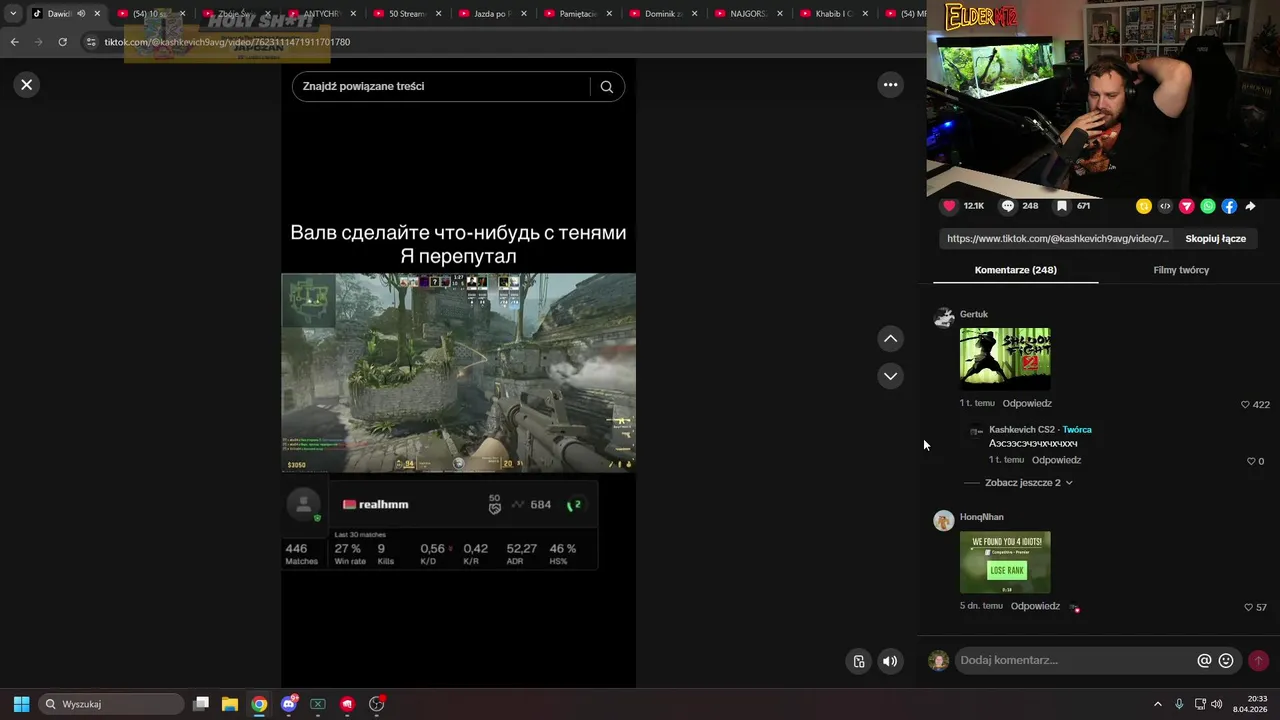Open File Explorer from taskbar

click(230, 704)
